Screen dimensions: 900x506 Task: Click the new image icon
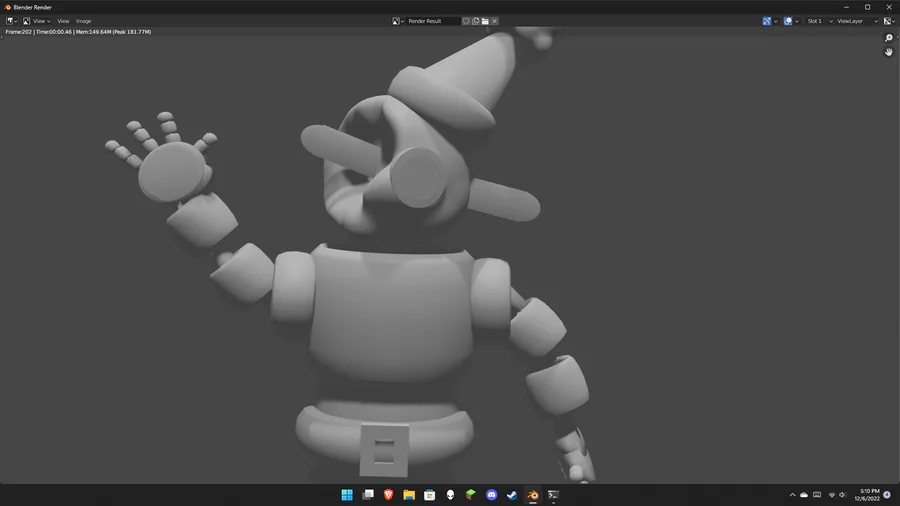(x=476, y=21)
